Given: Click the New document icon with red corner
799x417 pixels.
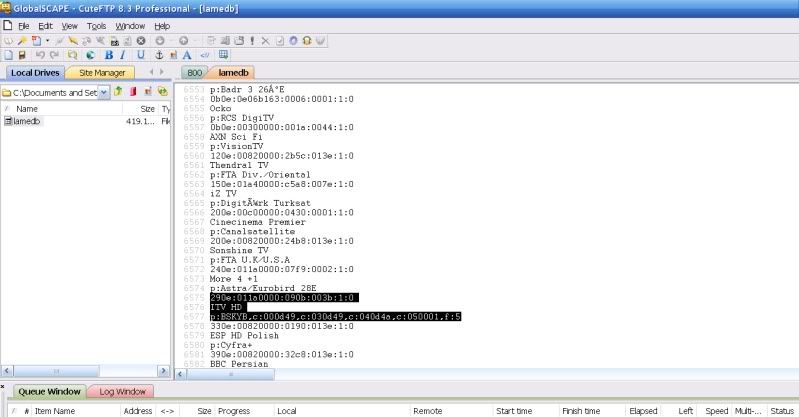Looking at the screenshot, I should (x=36, y=41).
